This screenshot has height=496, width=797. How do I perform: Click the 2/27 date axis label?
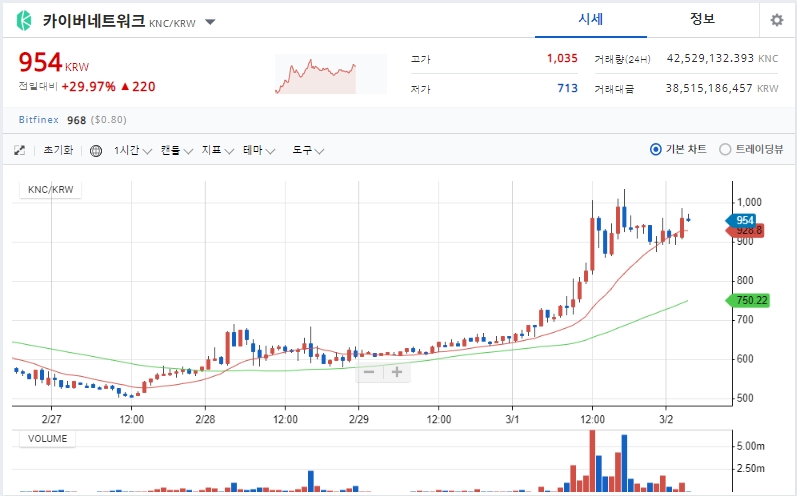(51, 419)
